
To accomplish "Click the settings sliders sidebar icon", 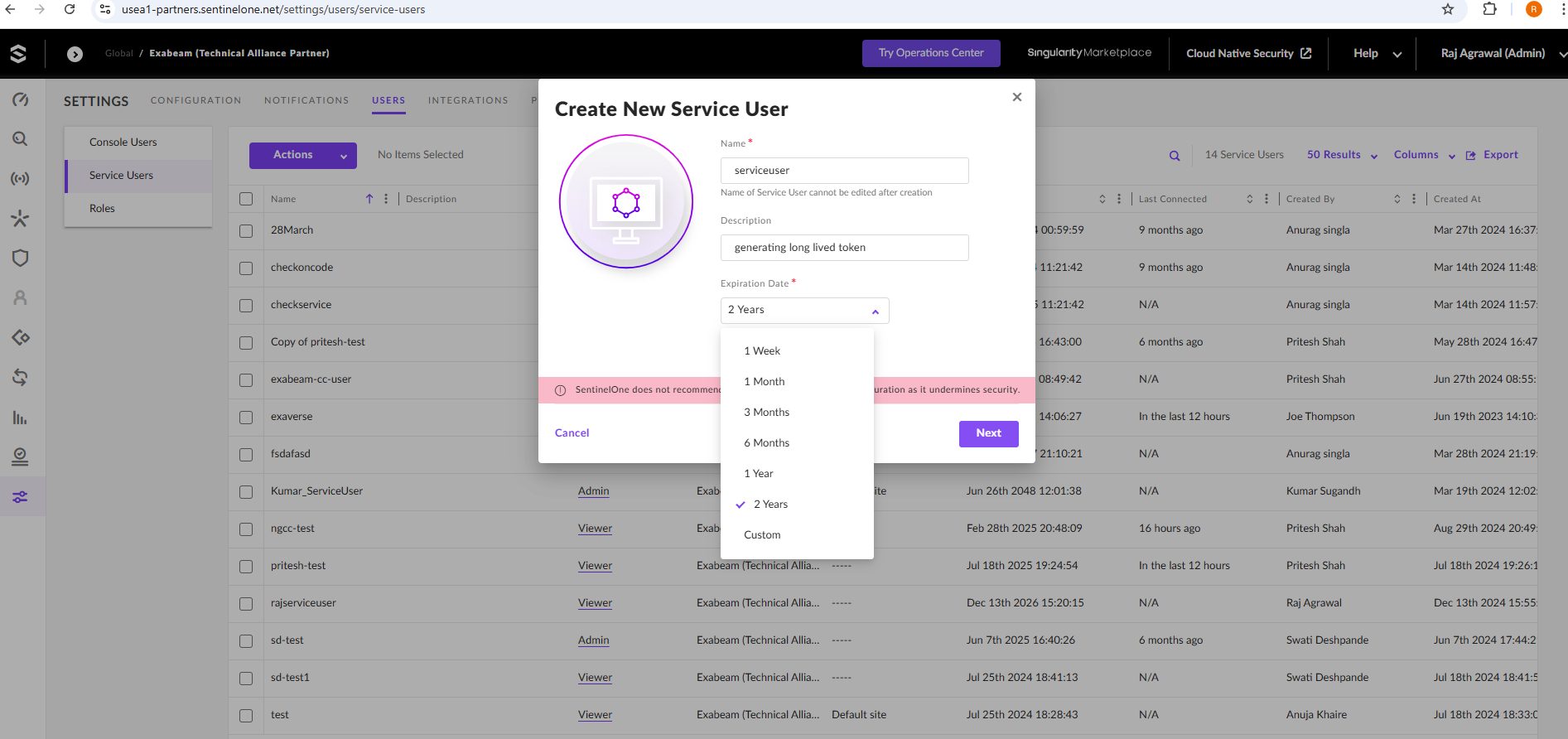I will coord(20,497).
